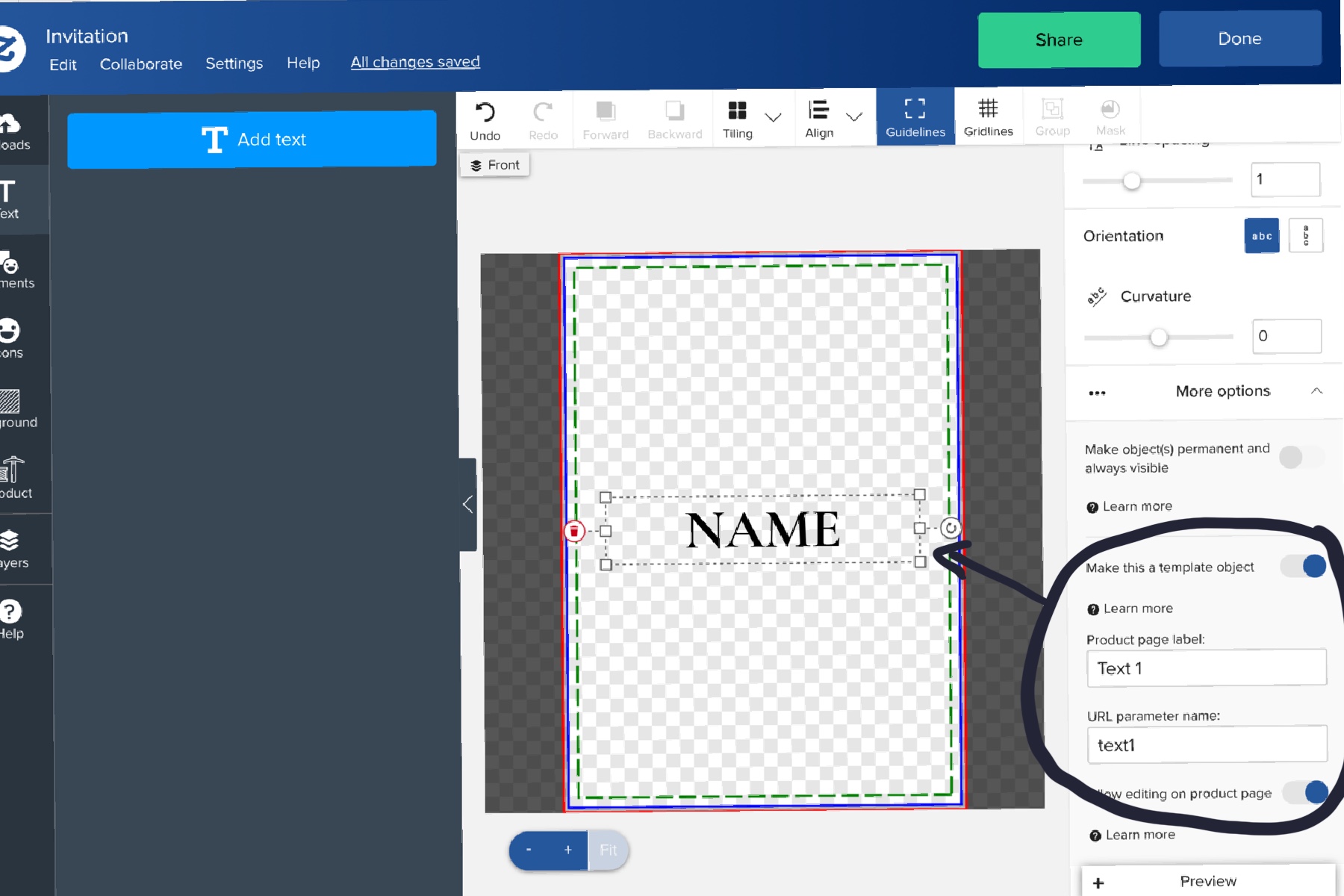Open the Settings menu
This screenshot has width=1344, height=896.
[x=234, y=63]
